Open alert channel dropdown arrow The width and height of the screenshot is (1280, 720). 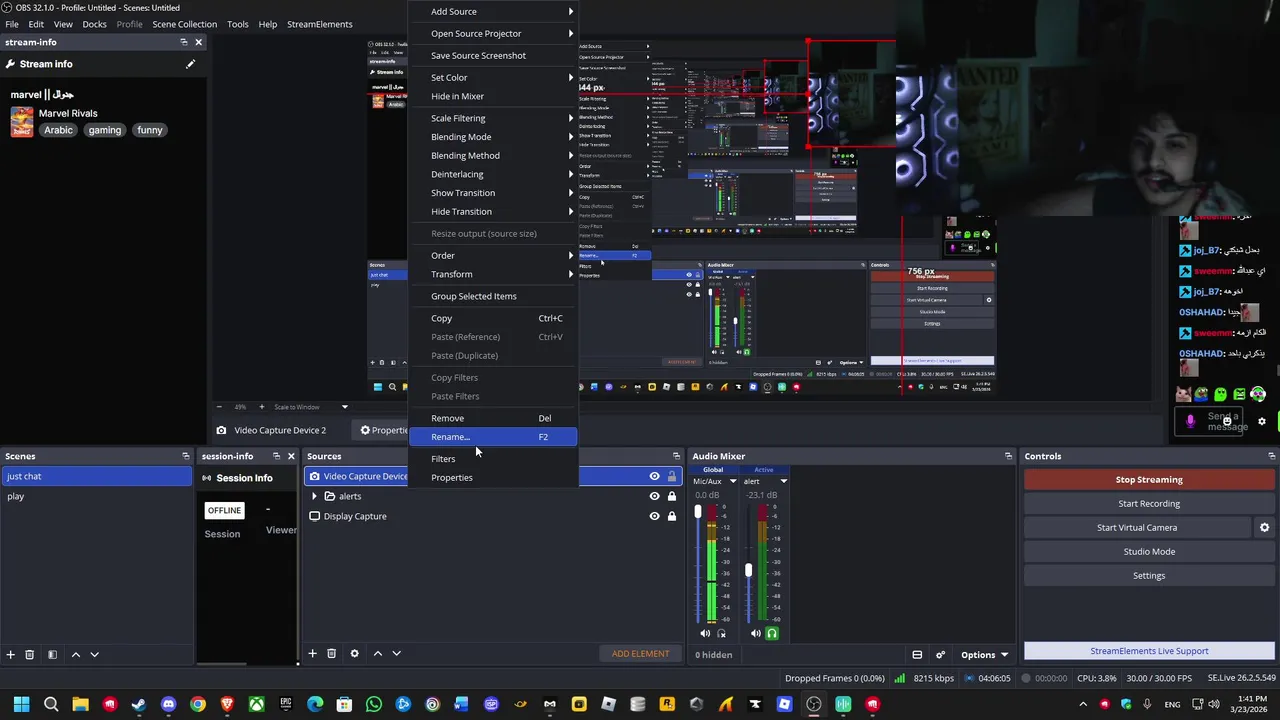783,481
